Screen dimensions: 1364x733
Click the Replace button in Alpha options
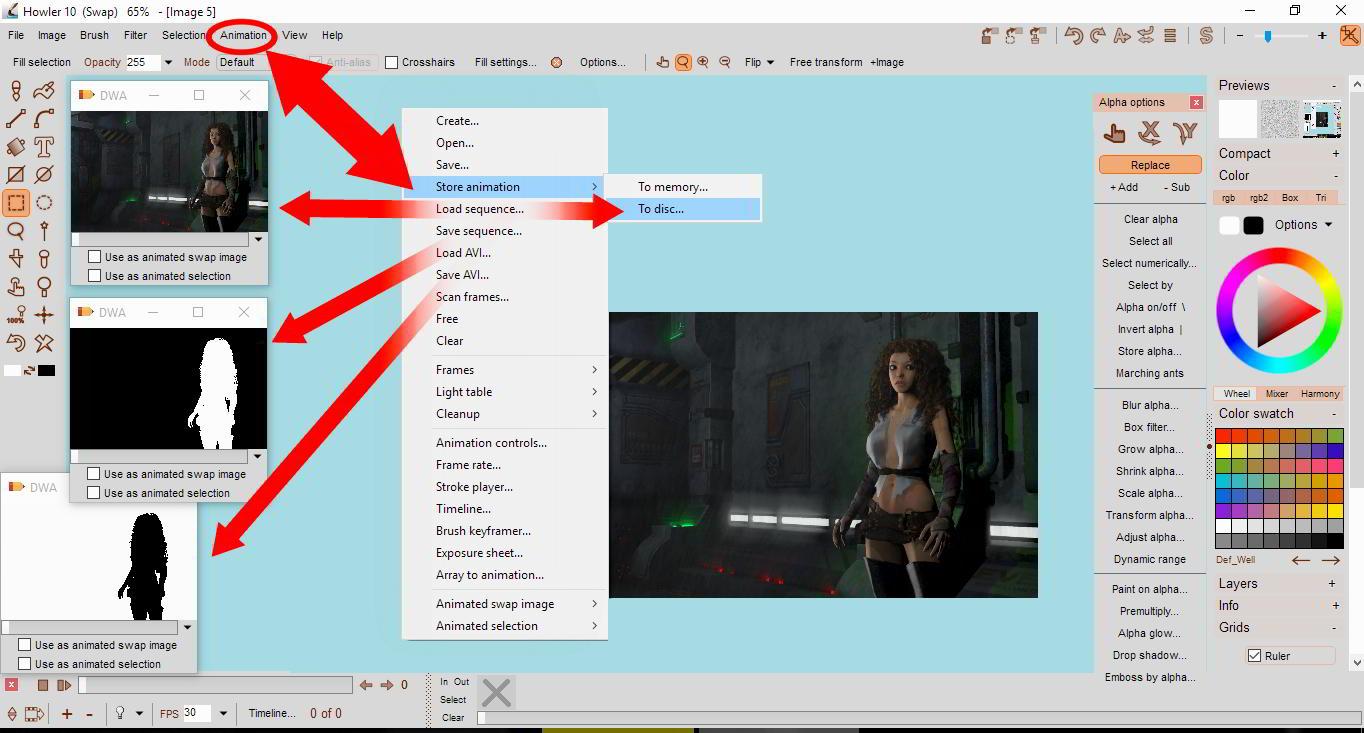(1150, 165)
